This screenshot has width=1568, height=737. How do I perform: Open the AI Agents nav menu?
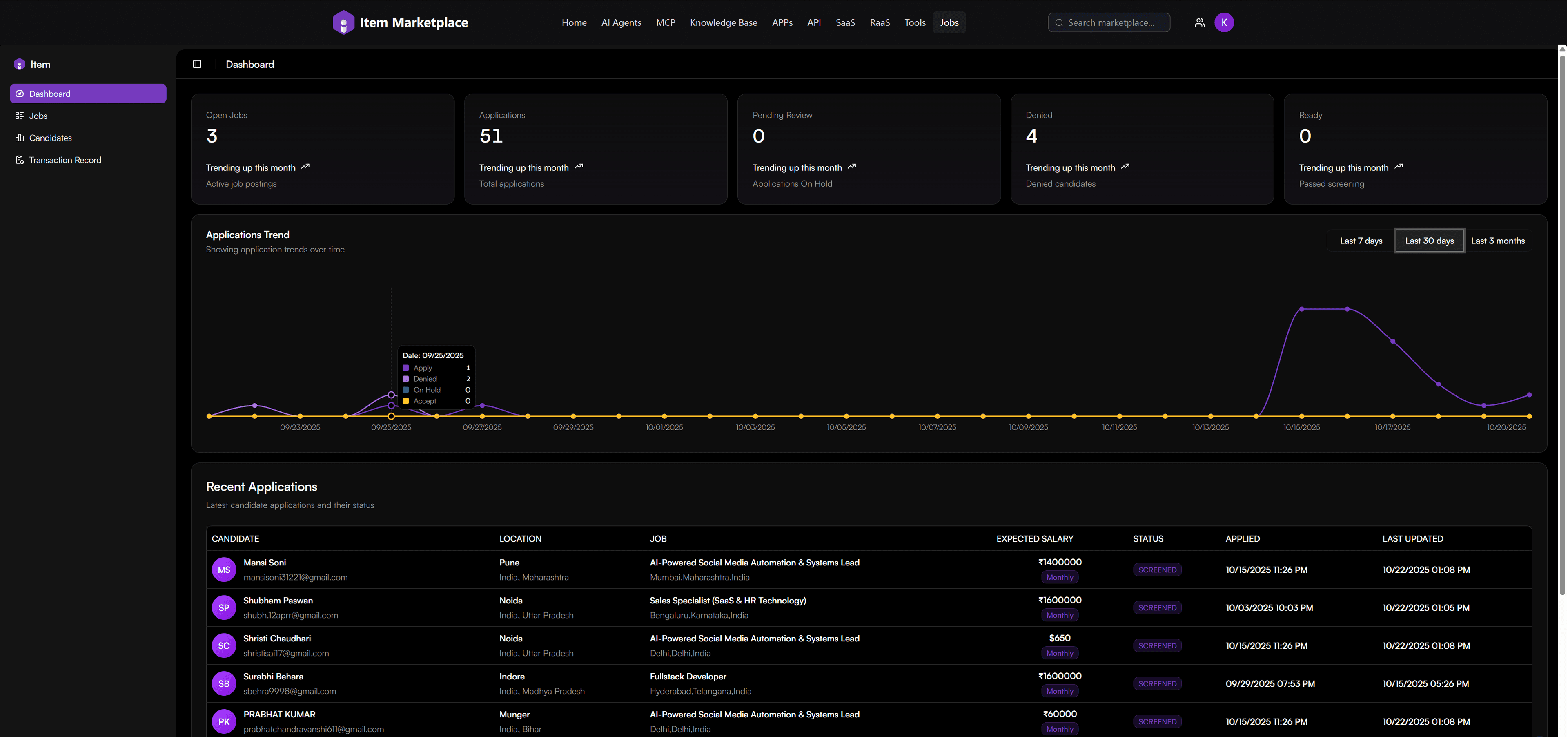[x=621, y=22]
